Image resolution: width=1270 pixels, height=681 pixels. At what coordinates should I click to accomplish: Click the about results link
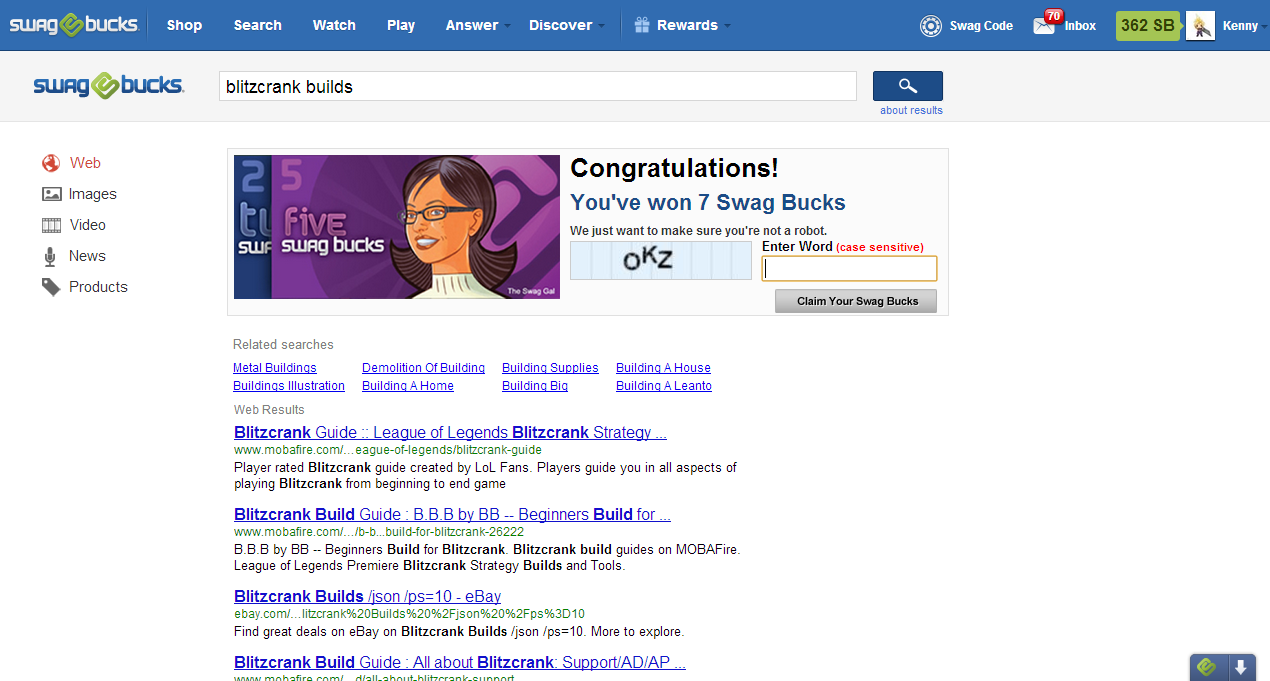point(911,110)
